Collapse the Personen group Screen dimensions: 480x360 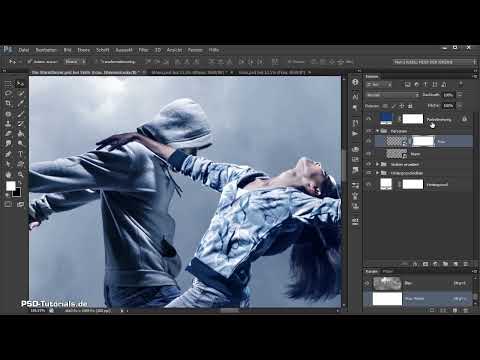[377, 131]
